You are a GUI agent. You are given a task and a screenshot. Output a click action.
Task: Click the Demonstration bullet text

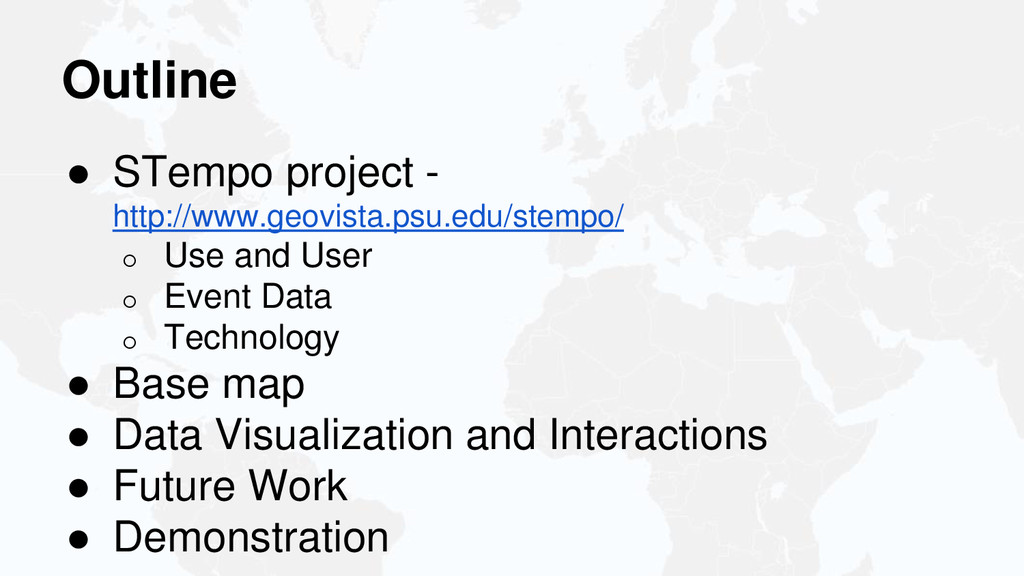coord(251,537)
